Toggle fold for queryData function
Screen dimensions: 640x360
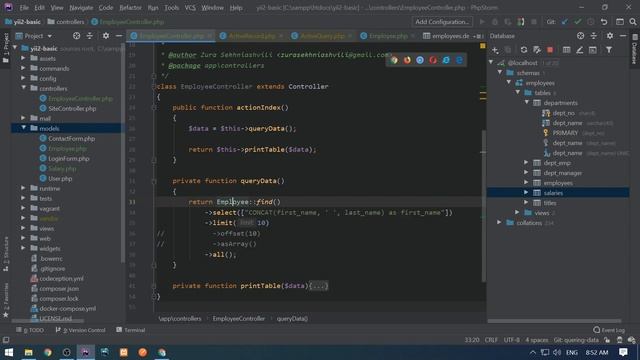coord(154,181)
